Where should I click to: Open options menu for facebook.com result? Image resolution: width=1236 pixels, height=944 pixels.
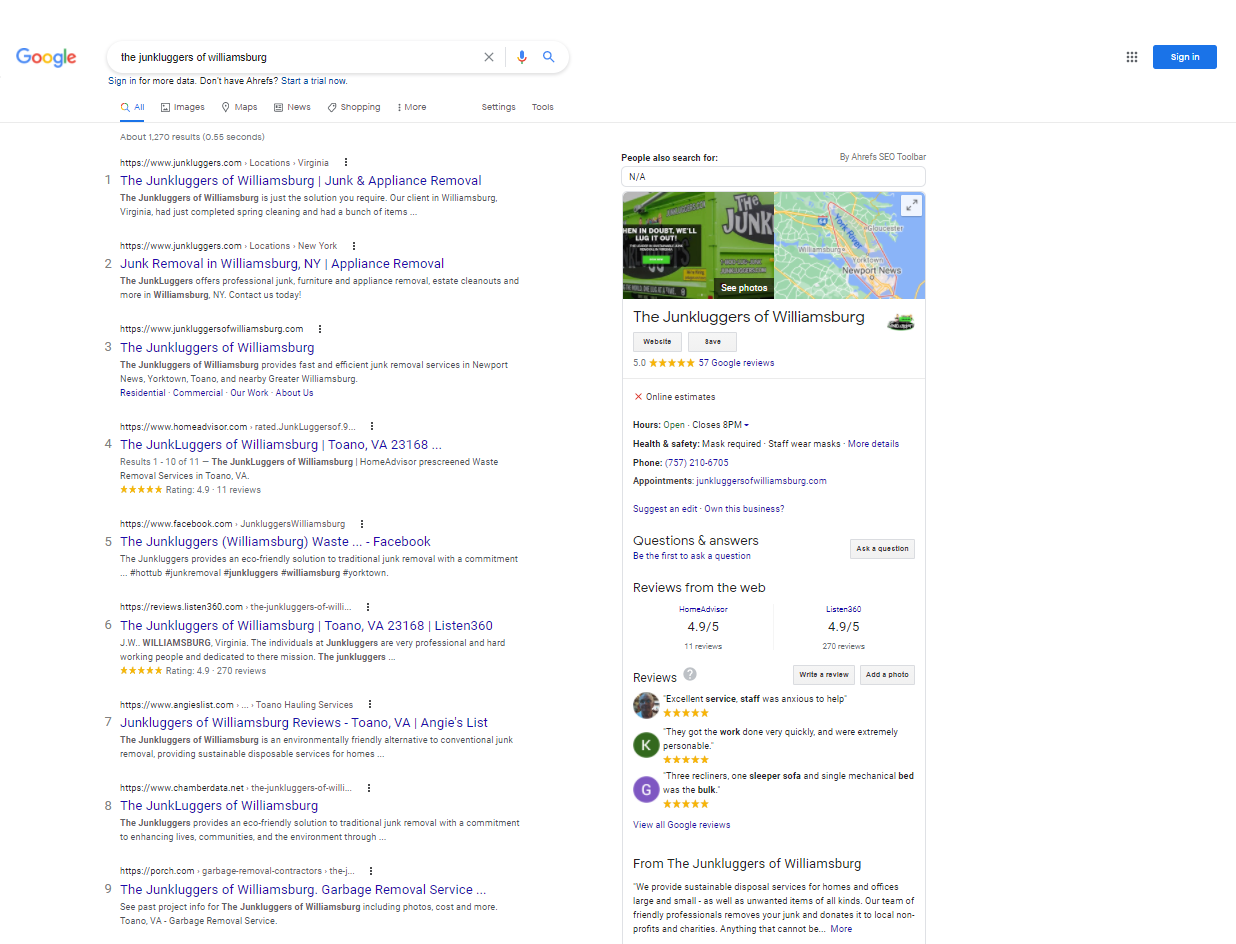point(362,523)
